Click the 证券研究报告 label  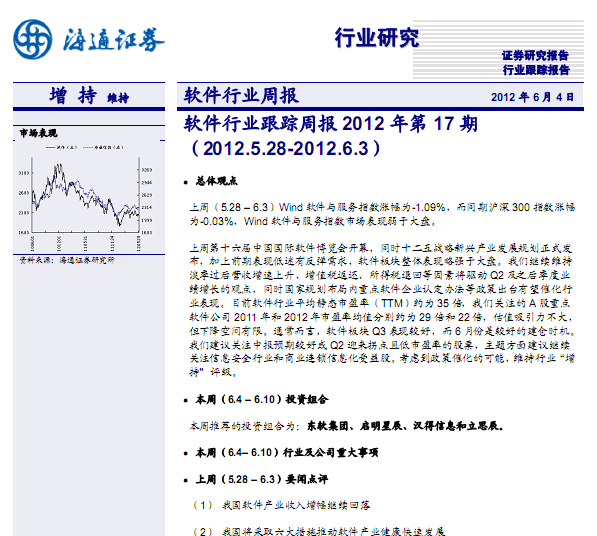(x=535, y=56)
